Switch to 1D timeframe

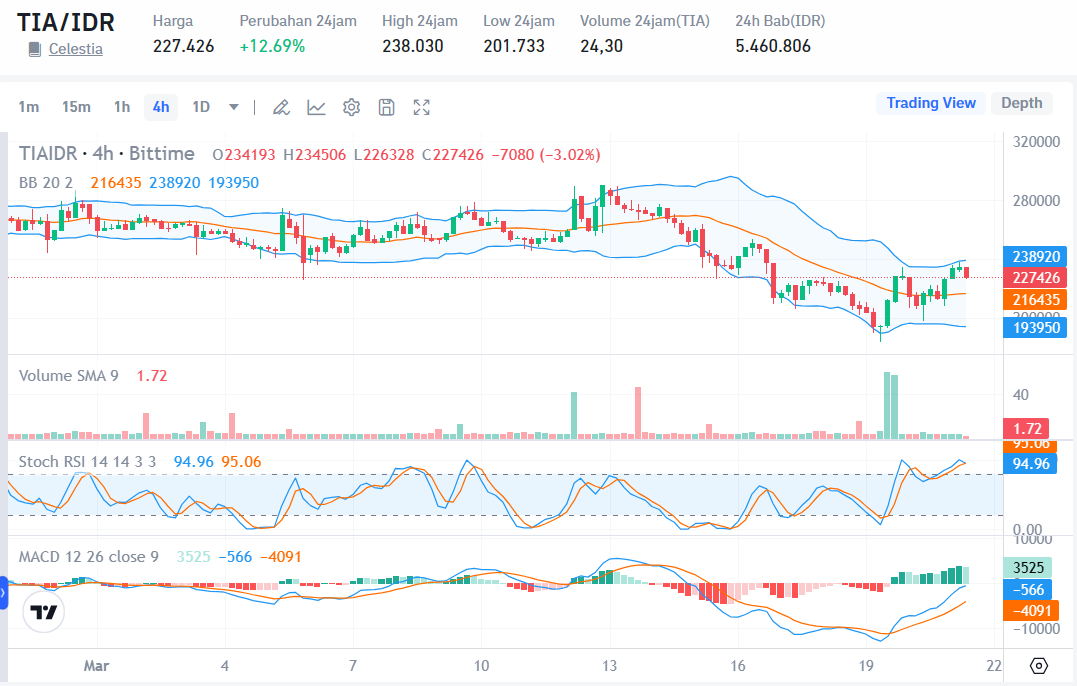pyautogui.click(x=201, y=107)
